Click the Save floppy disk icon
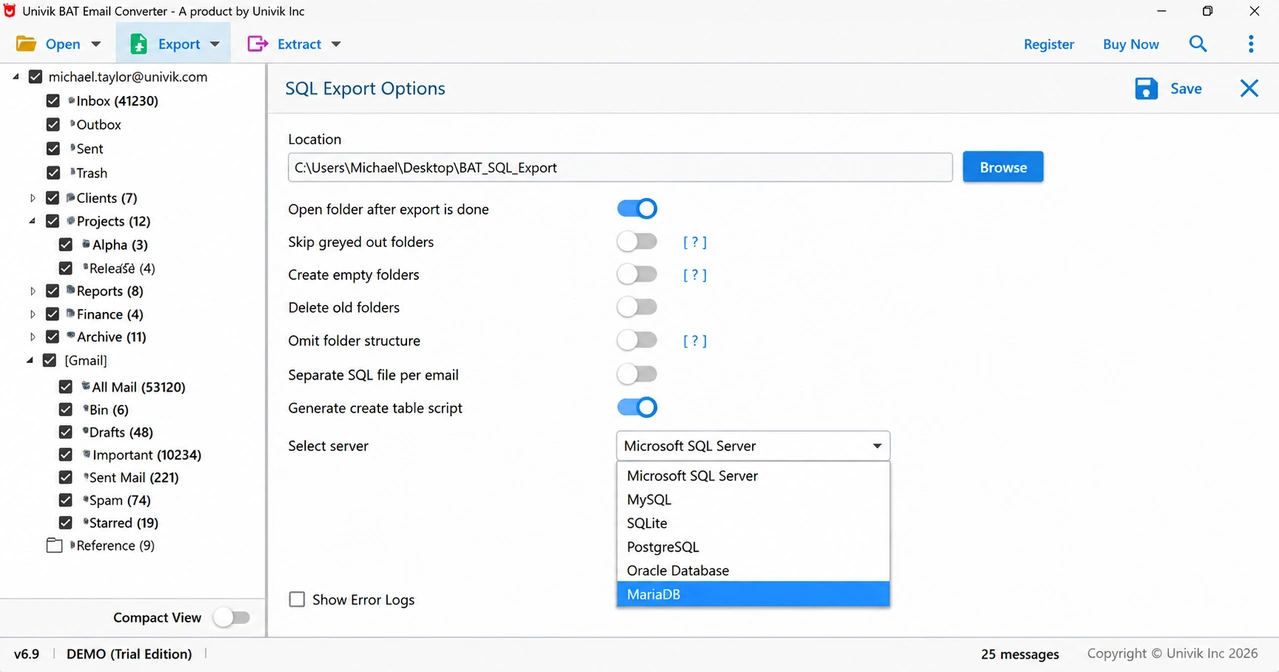 1146,89
